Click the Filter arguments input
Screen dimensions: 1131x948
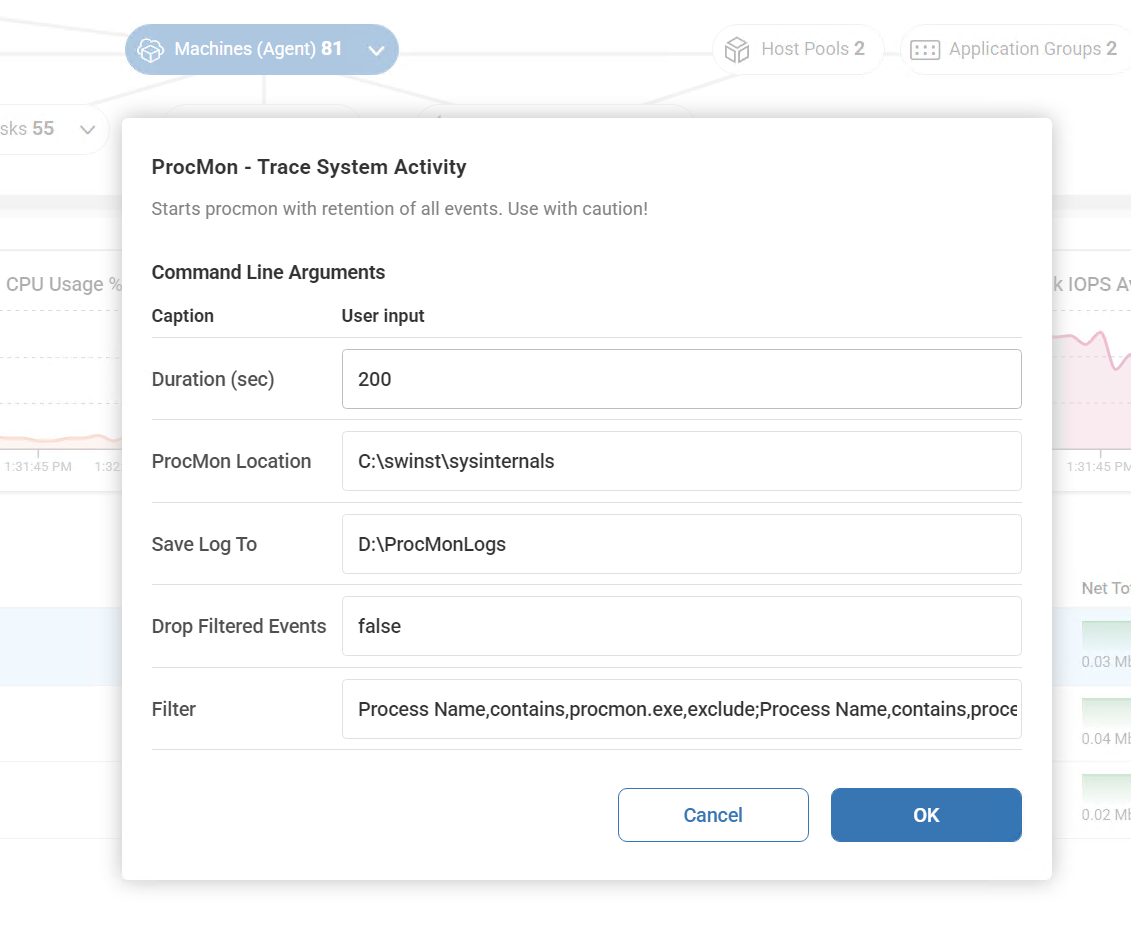point(681,709)
